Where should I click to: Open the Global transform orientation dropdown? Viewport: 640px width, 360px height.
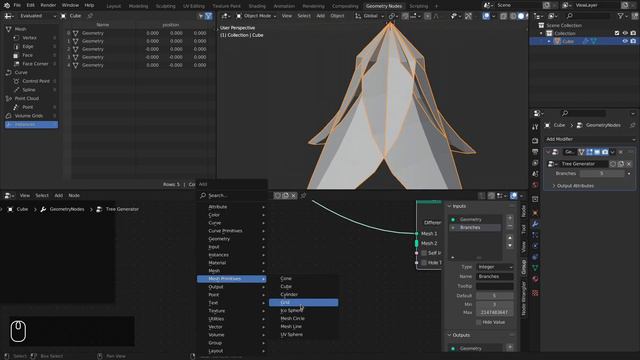coord(369,16)
